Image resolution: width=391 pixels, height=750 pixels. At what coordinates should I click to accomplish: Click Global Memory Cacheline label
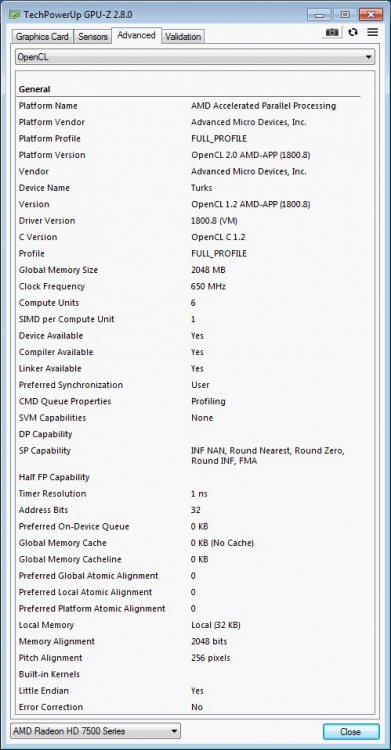tap(70, 559)
